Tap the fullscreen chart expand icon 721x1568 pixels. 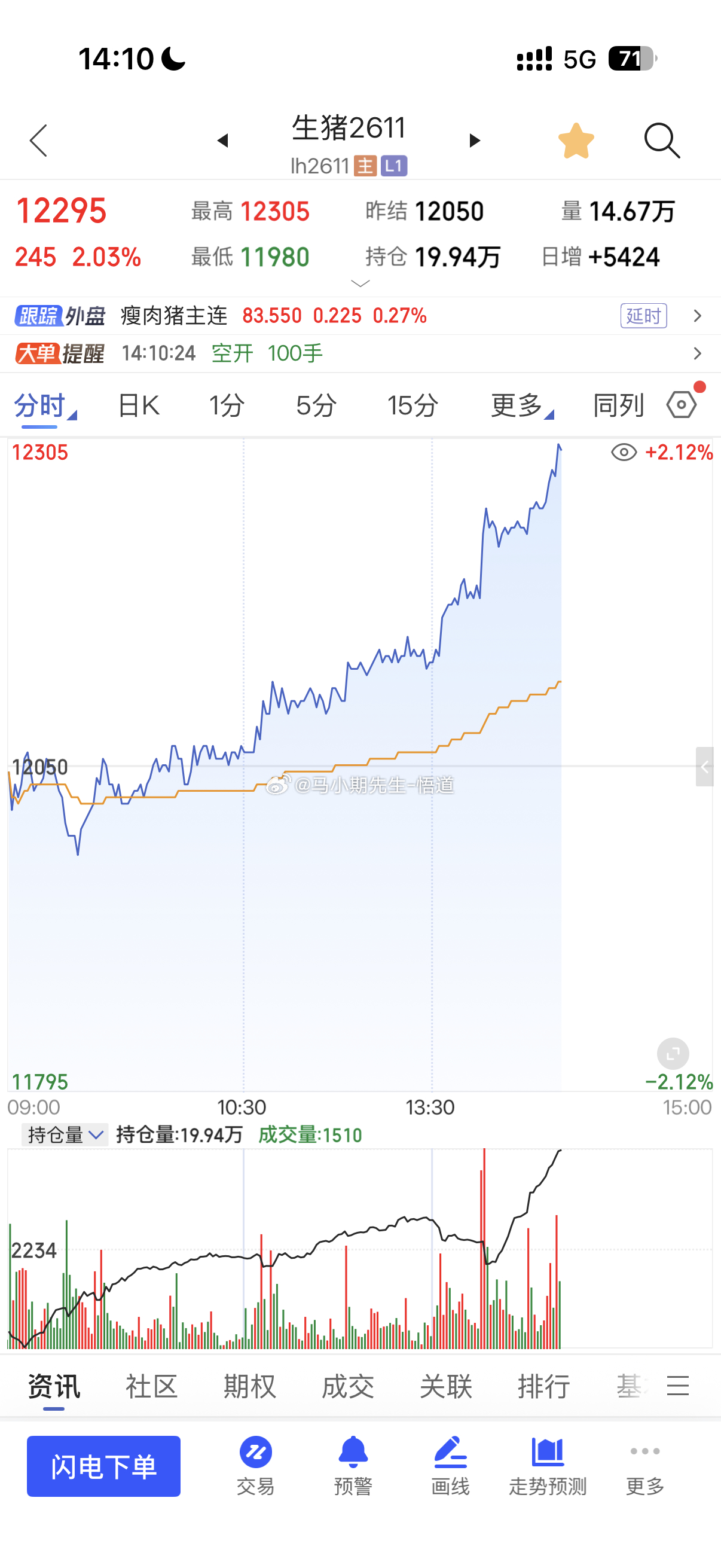tap(673, 1054)
